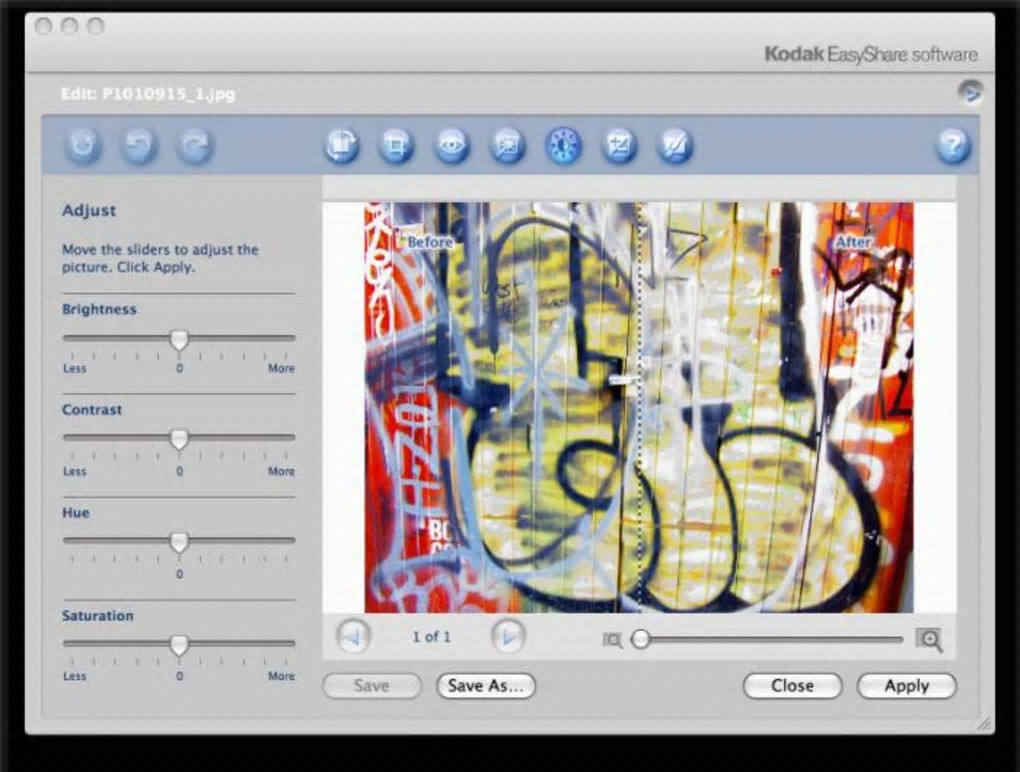Image resolution: width=1020 pixels, height=772 pixels.
Task: Click the graffiti picture preview
Action: pos(639,407)
